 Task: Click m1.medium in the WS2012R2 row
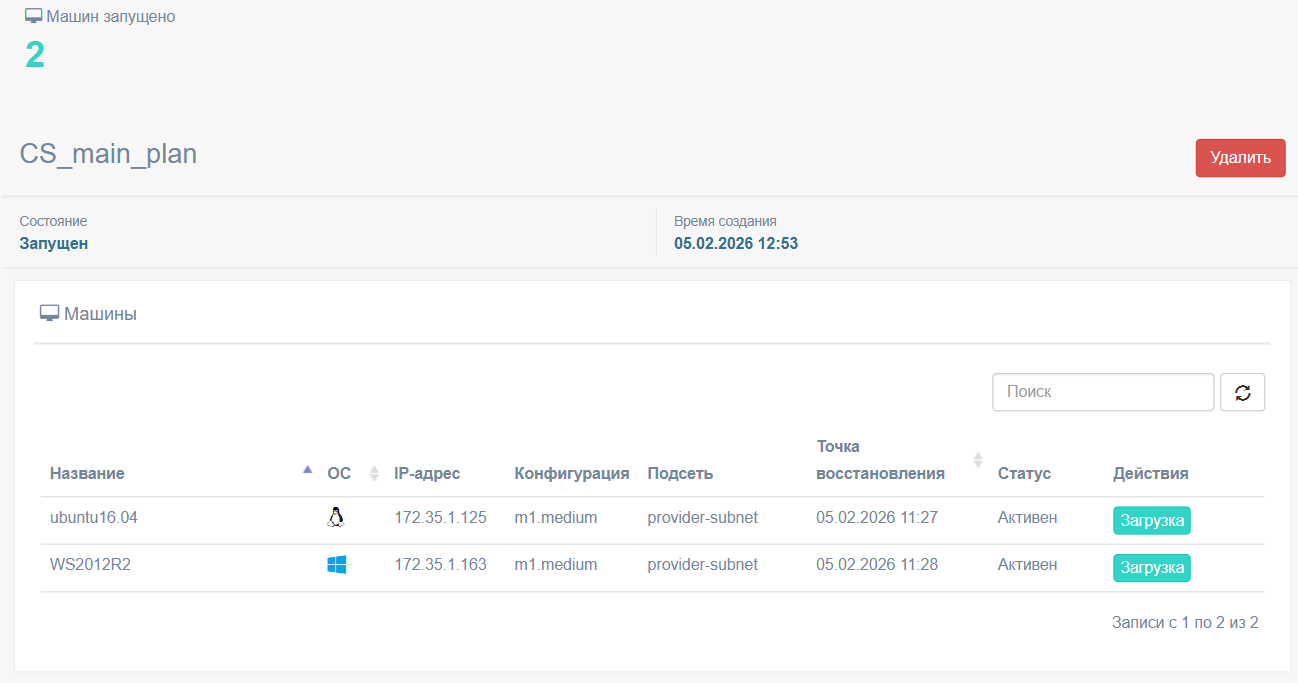point(556,564)
